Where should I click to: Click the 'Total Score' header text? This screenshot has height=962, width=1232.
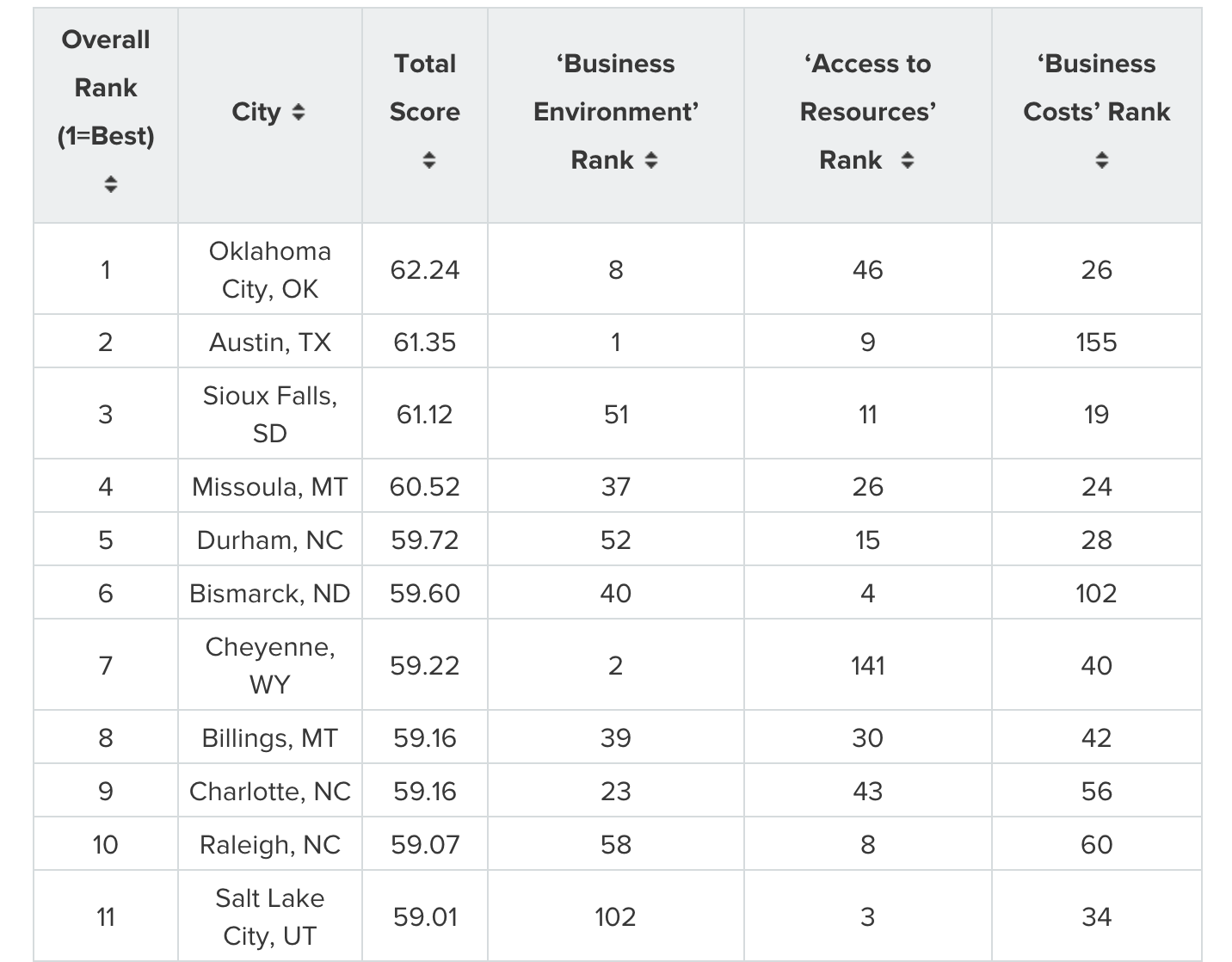[424, 88]
